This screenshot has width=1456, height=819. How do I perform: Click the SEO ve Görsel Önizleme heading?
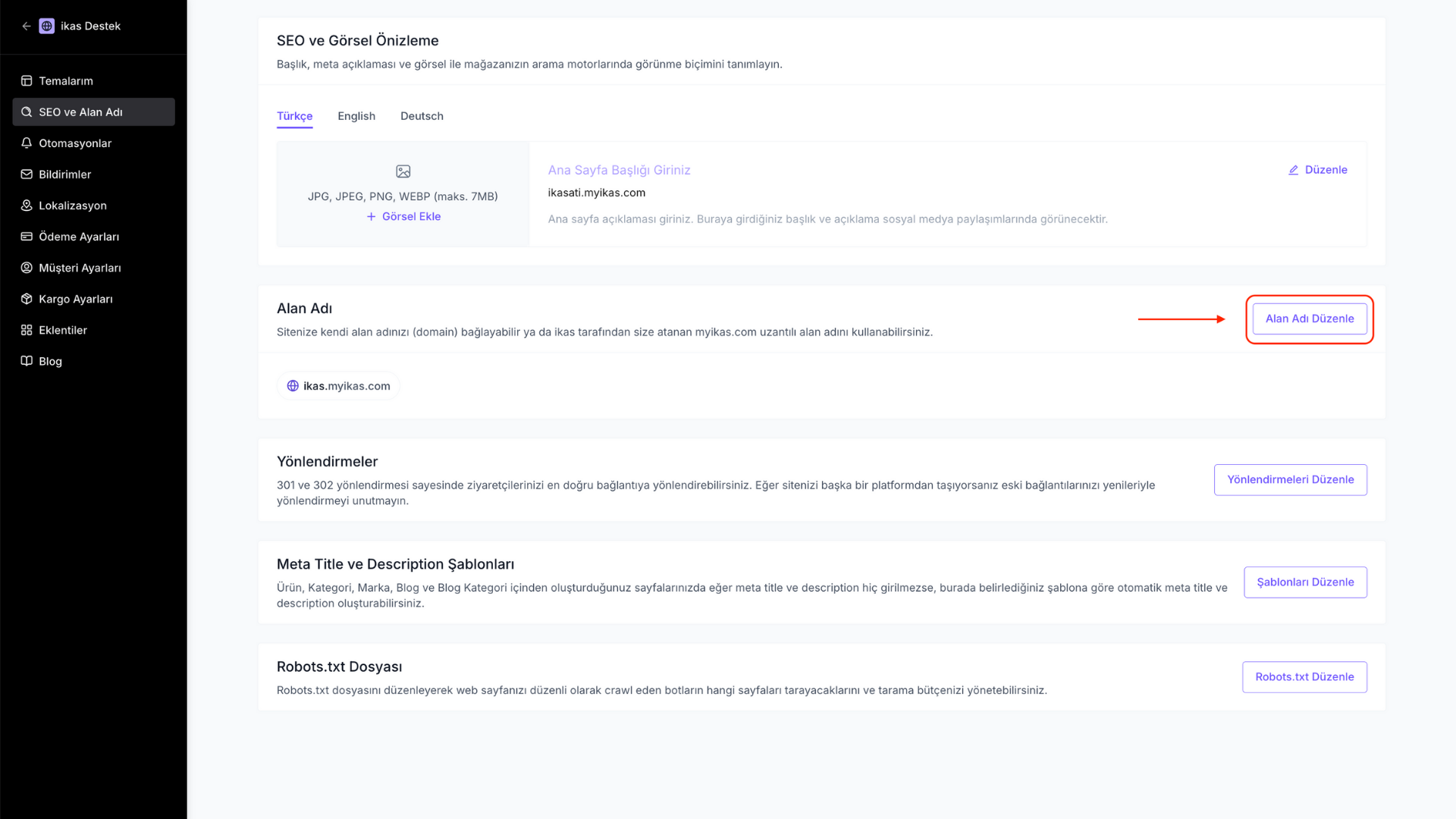[x=357, y=40]
